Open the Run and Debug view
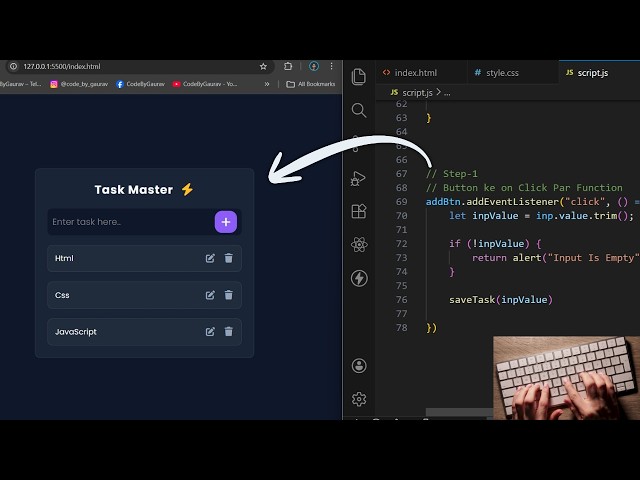This screenshot has width=640, height=480. point(358,178)
